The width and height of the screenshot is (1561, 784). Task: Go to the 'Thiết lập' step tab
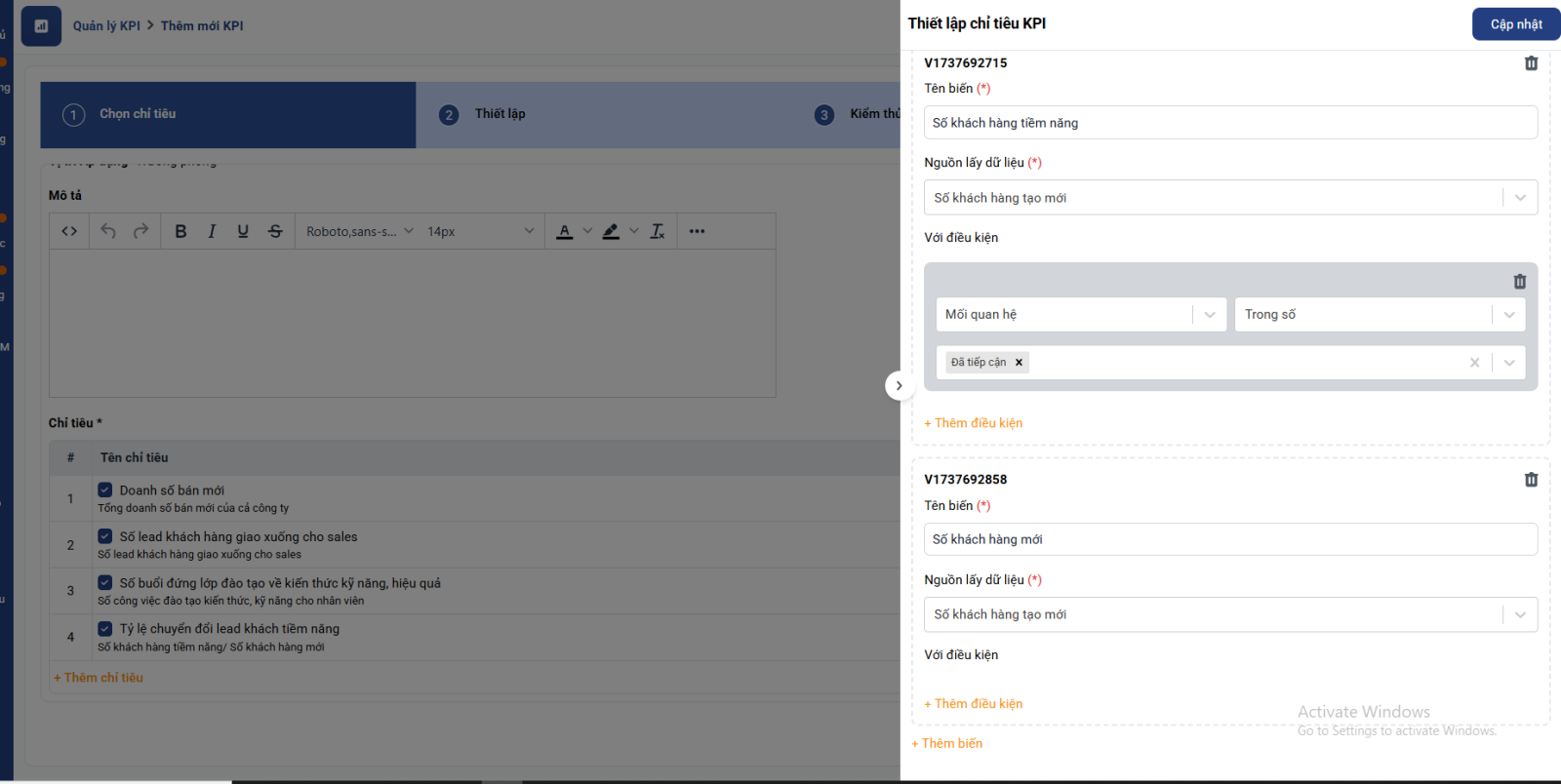coord(500,114)
